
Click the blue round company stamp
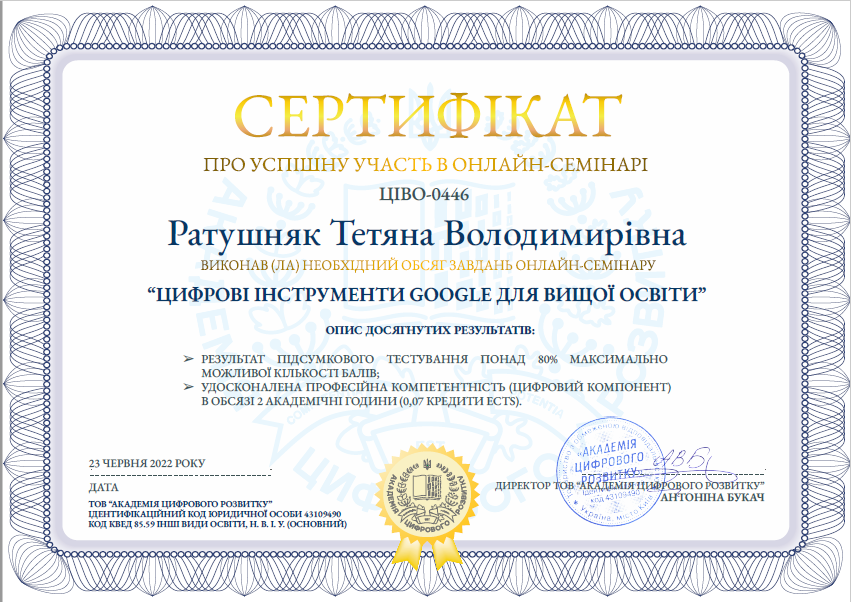(x=613, y=472)
